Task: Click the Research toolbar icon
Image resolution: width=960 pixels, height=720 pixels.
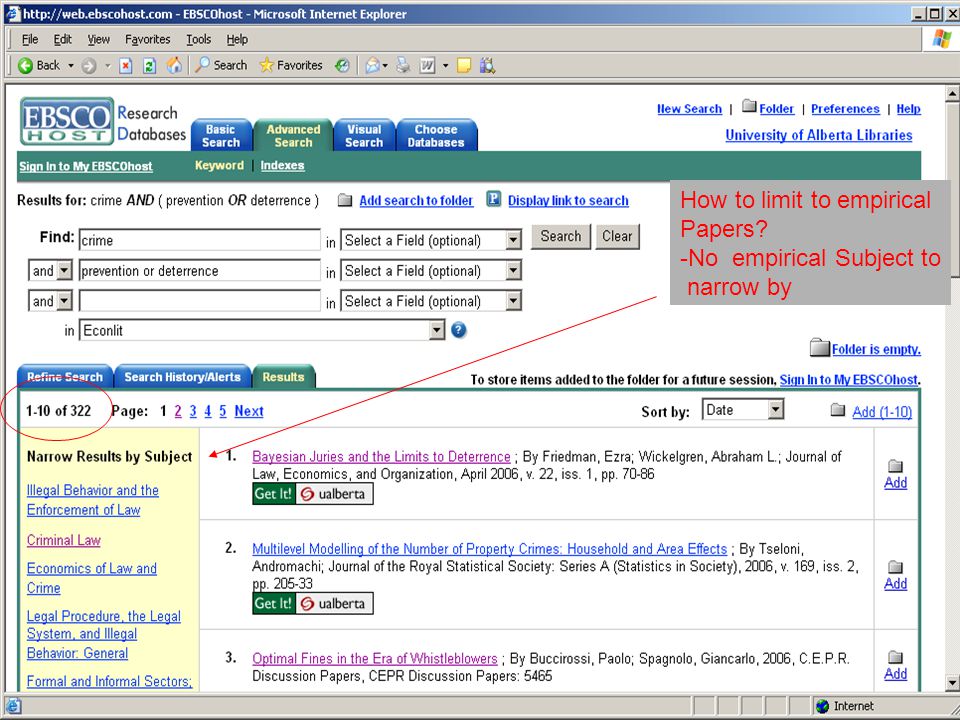Action: tap(487, 66)
